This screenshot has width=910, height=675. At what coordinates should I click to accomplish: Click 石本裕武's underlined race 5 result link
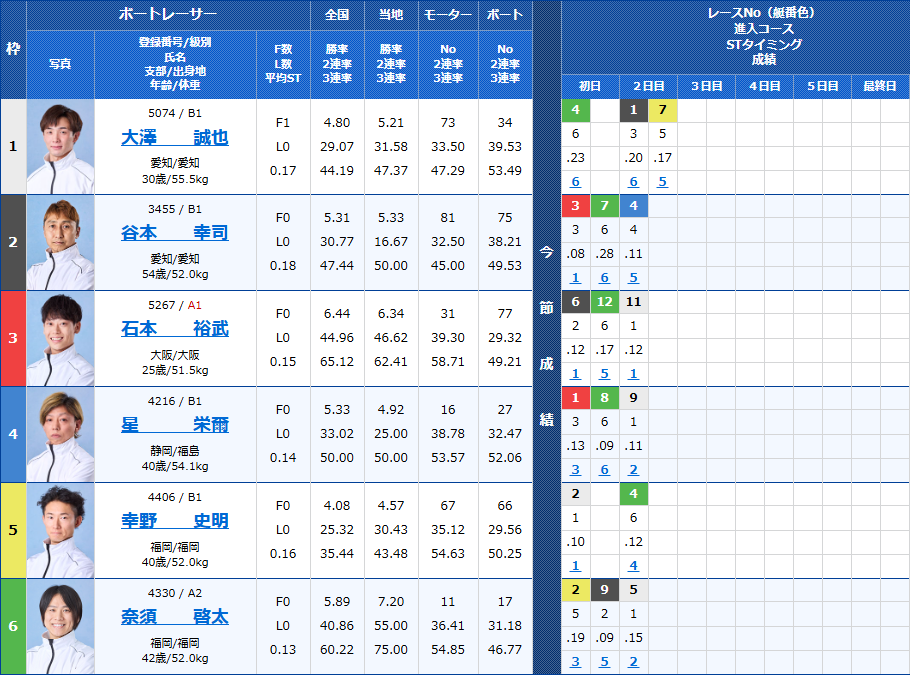pyautogui.click(x=605, y=373)
